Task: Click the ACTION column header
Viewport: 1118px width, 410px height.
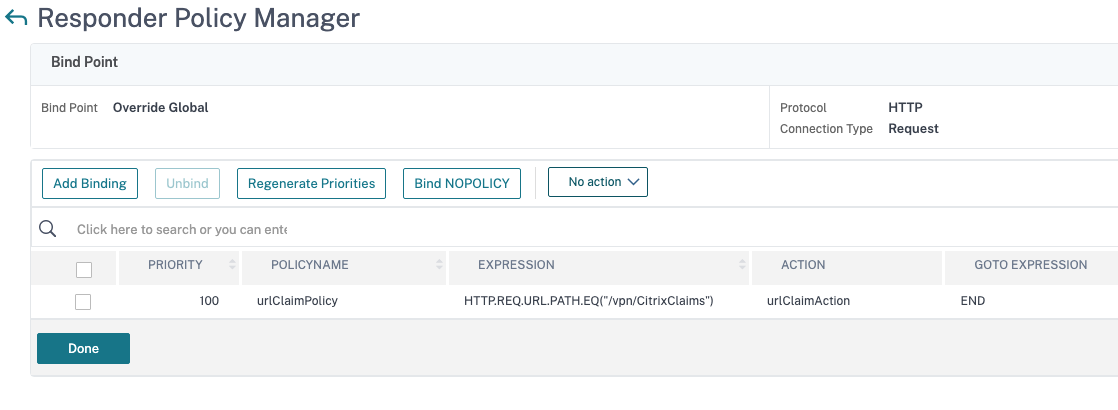Action: pyautogui.click(x=803, y=265)
